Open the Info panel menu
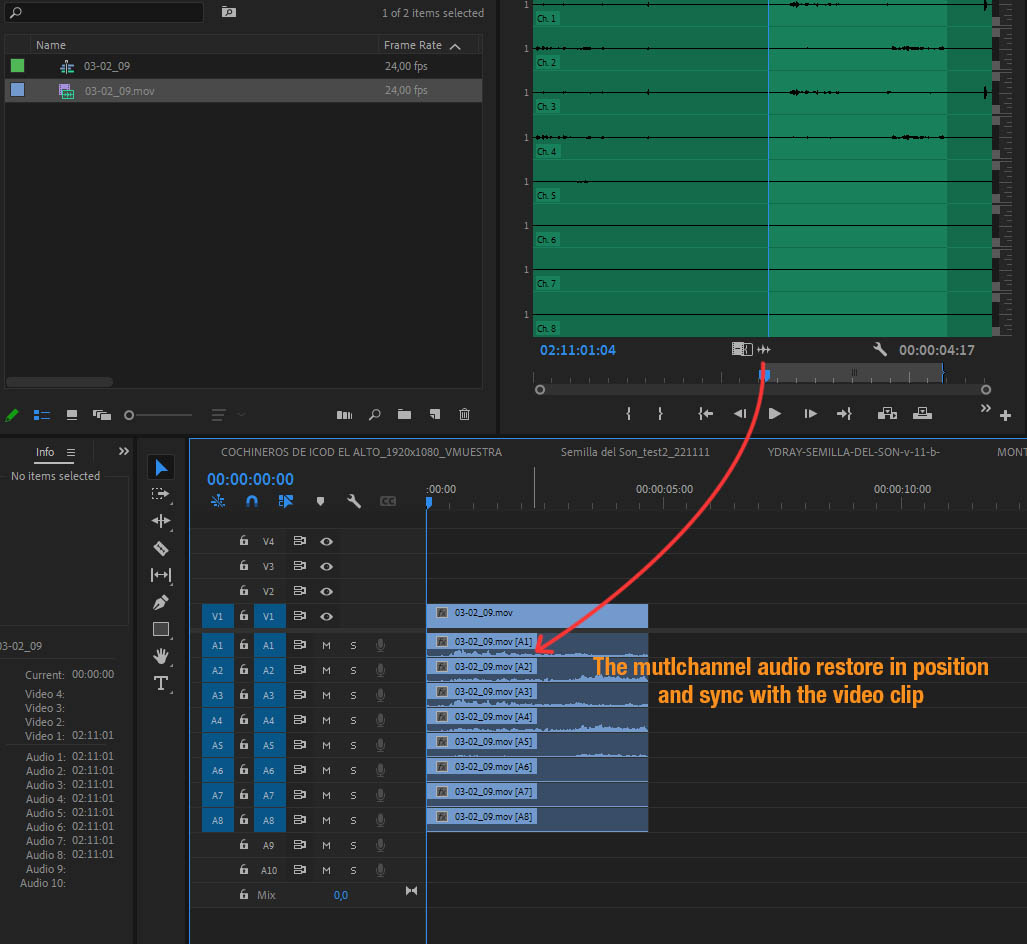Image resolution: width=1027 pixels, height=944 pixels. coord(70,452)
